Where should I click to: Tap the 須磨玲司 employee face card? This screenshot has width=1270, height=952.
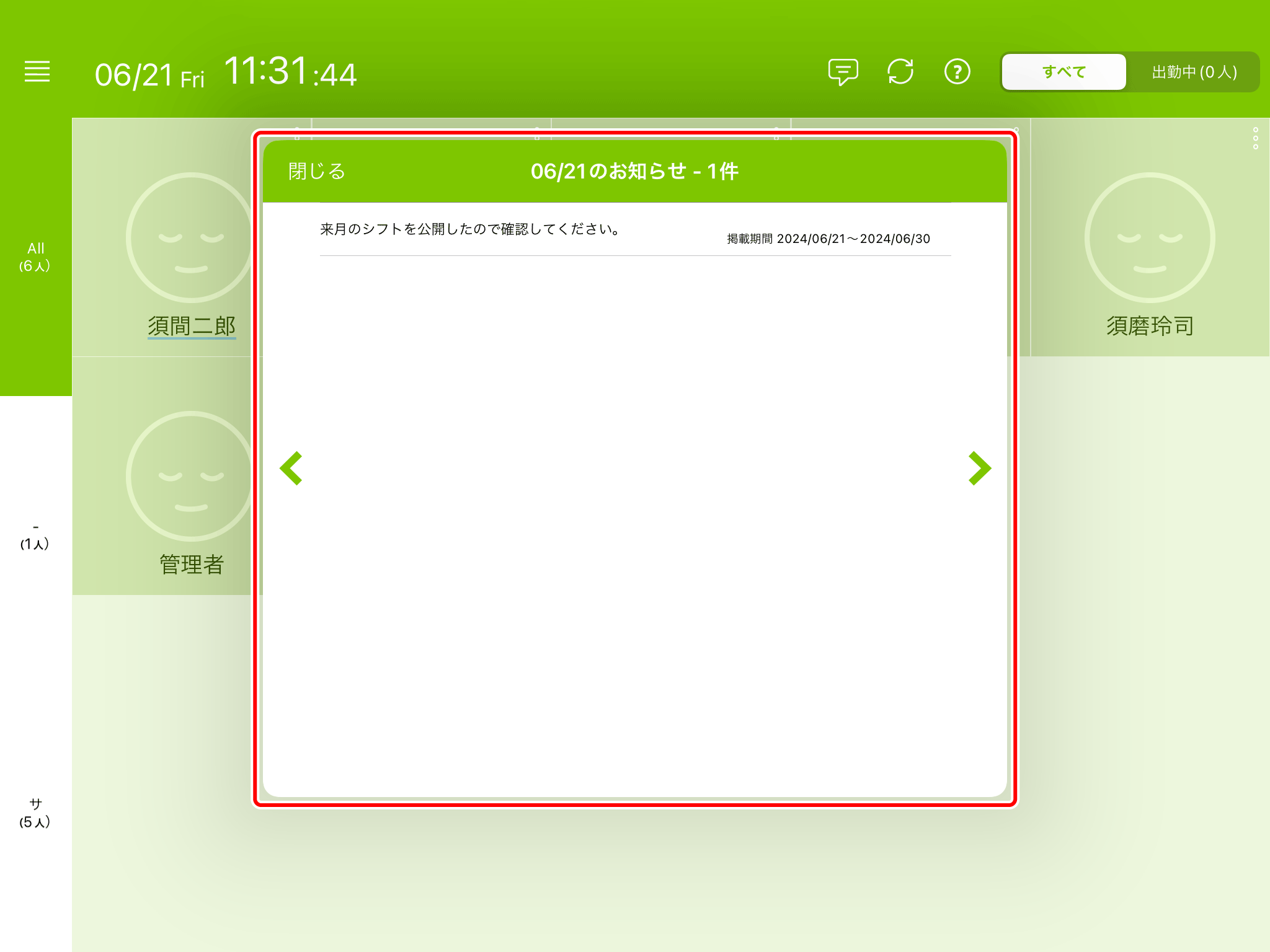(1150, 237)
